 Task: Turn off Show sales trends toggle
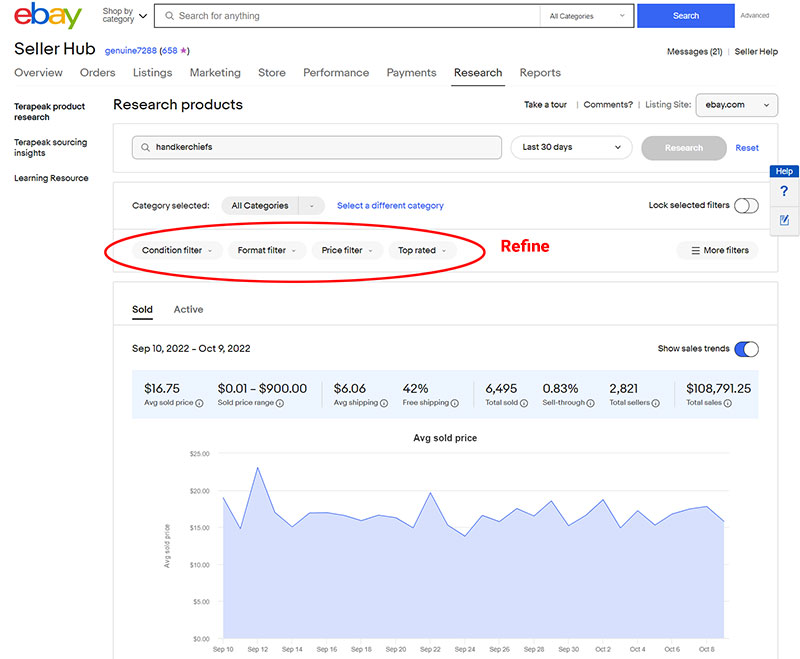click(x=746, y=349)
